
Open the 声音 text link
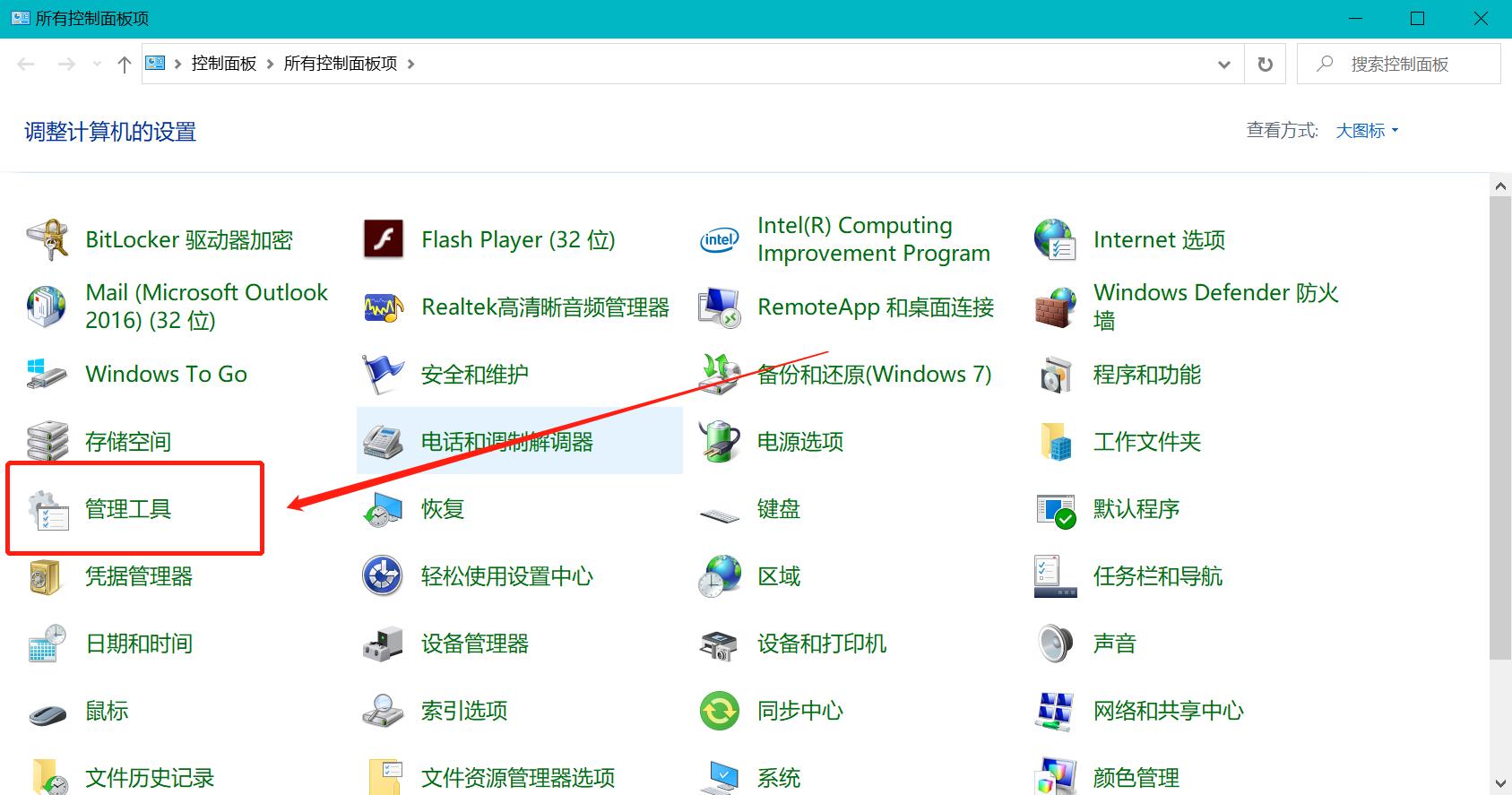1115,644
